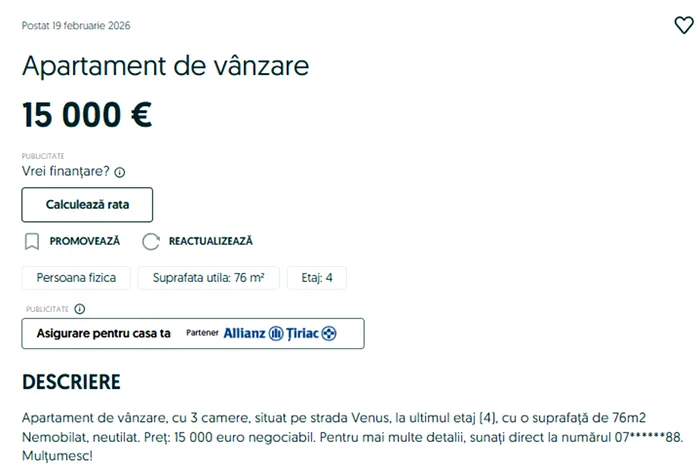This screenshot has width=700, height=473.
Task: Click the Apartament de vânzare title
Action: point(165,67)
